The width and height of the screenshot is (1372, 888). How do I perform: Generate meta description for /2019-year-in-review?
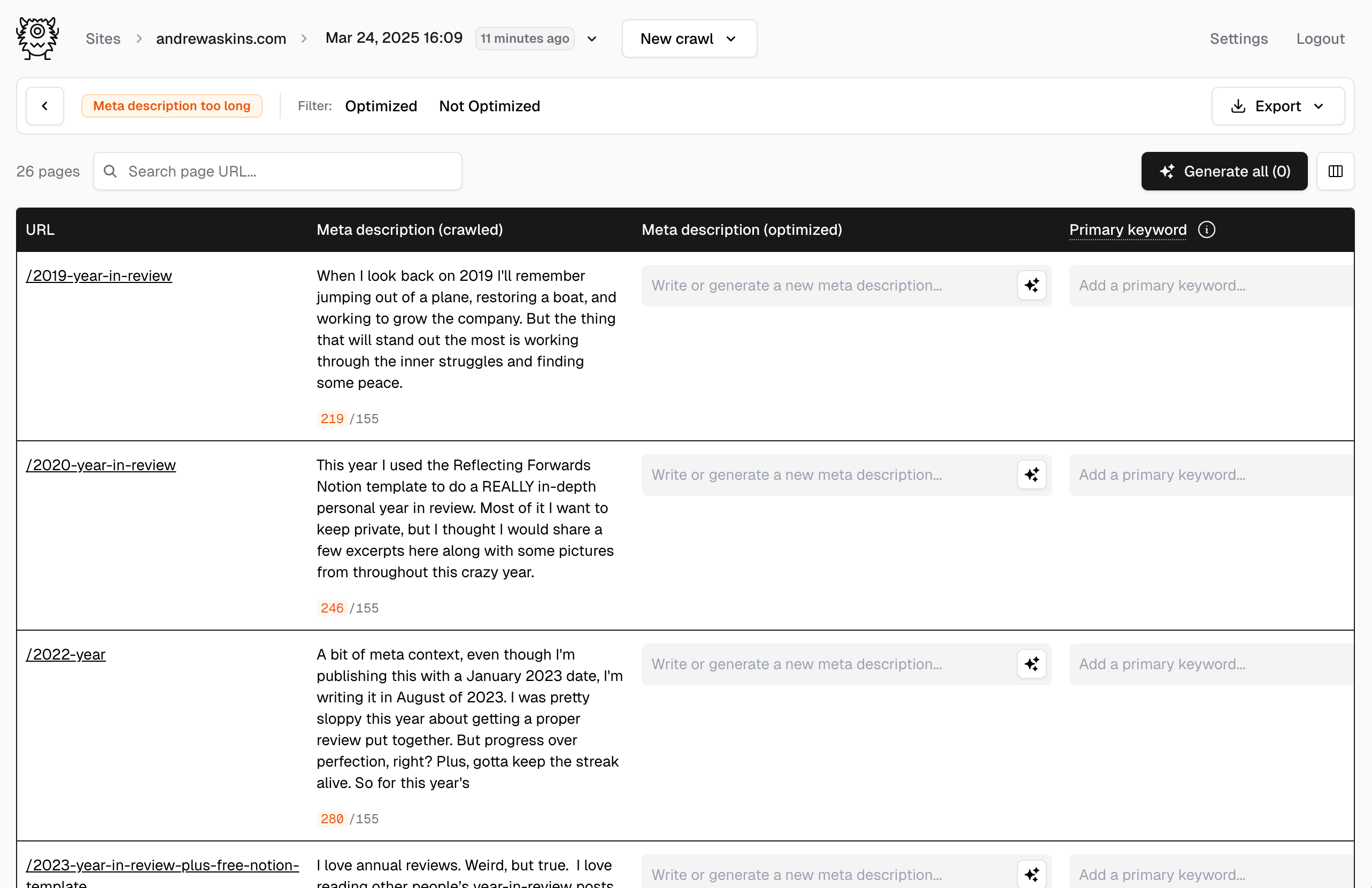(x=1031, y=286)
